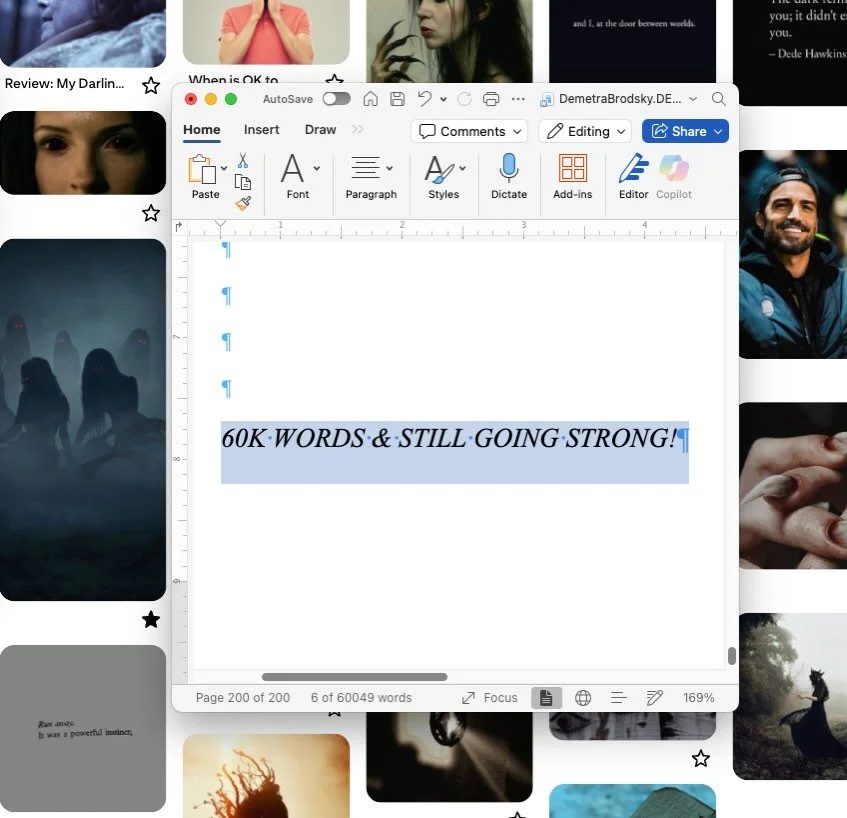The width and height of the screenshot is (847, 818).
Task: Star the Review: My Darlin... pin
Action: 151,85
